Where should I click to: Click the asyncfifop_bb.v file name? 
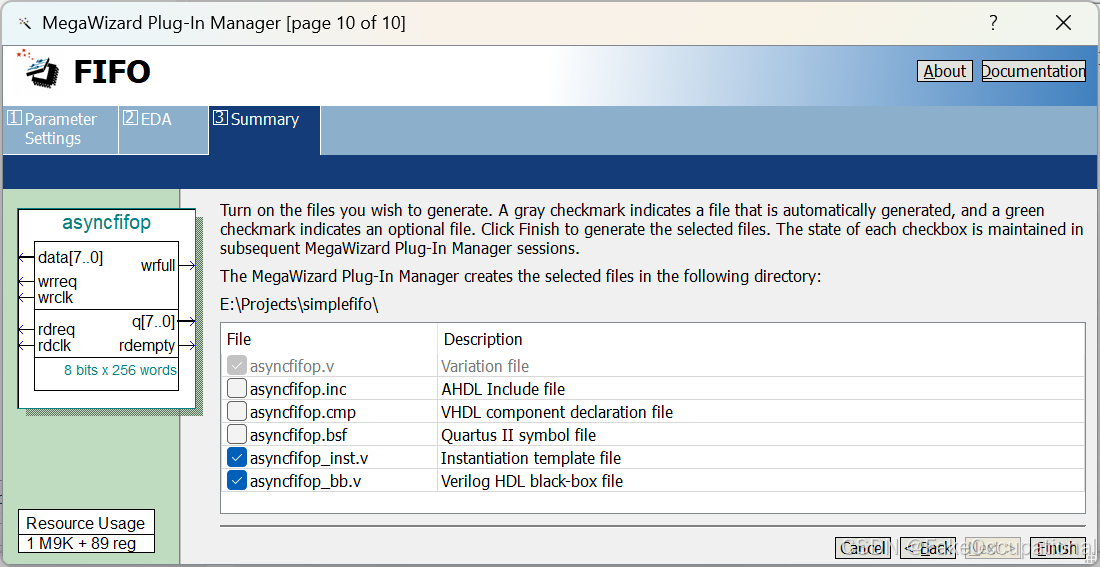click(306, 481)
